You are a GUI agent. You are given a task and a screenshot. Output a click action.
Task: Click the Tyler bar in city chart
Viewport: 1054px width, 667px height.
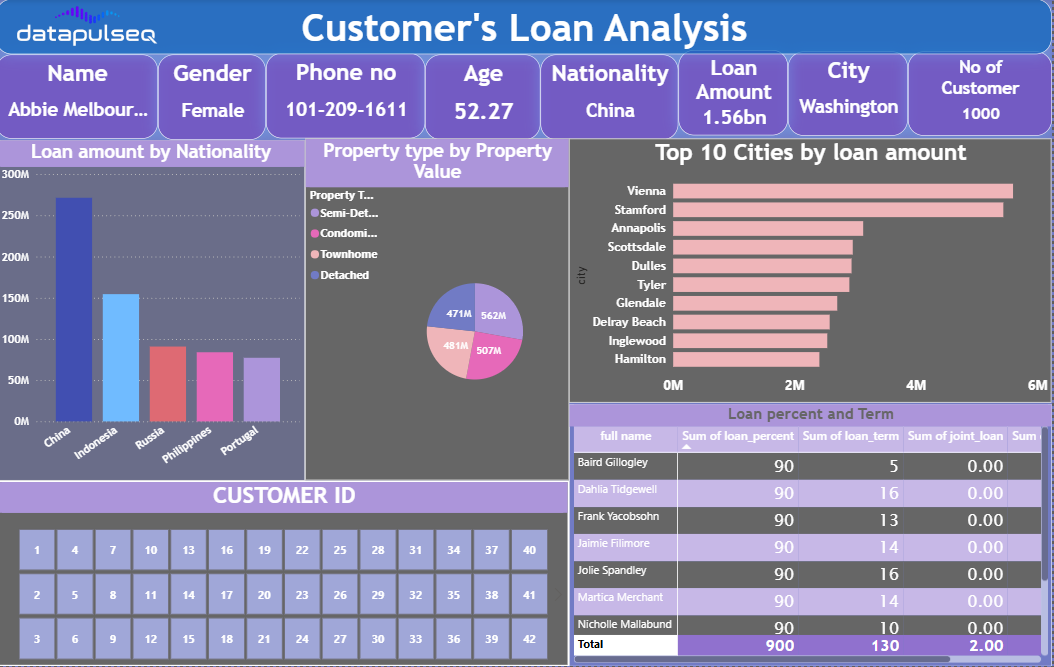[761, 284]
